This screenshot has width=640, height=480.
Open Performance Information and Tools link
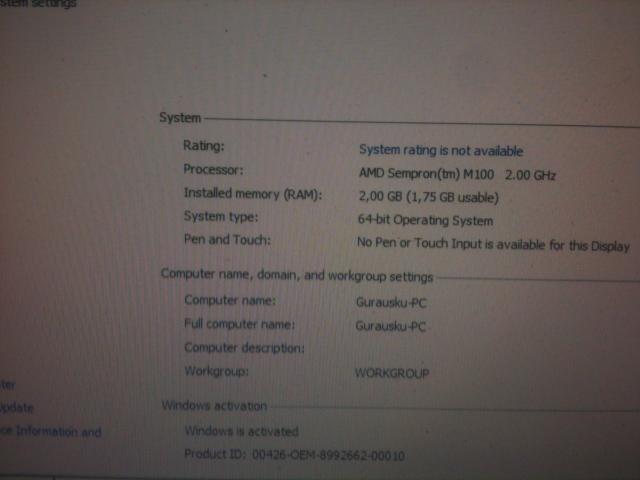click(50, 432)
